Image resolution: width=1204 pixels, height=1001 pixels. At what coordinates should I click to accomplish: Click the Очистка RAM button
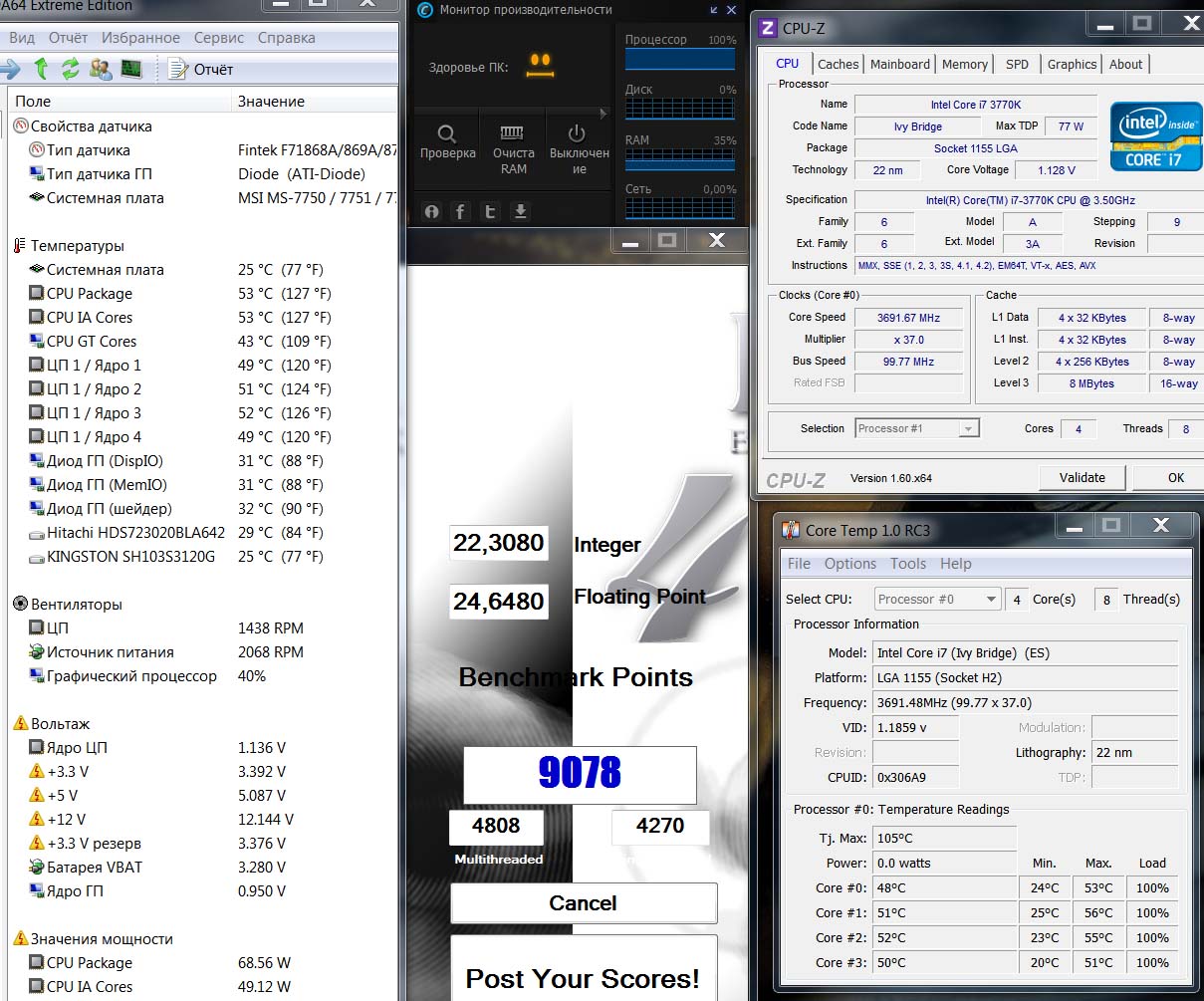point(514,149)
